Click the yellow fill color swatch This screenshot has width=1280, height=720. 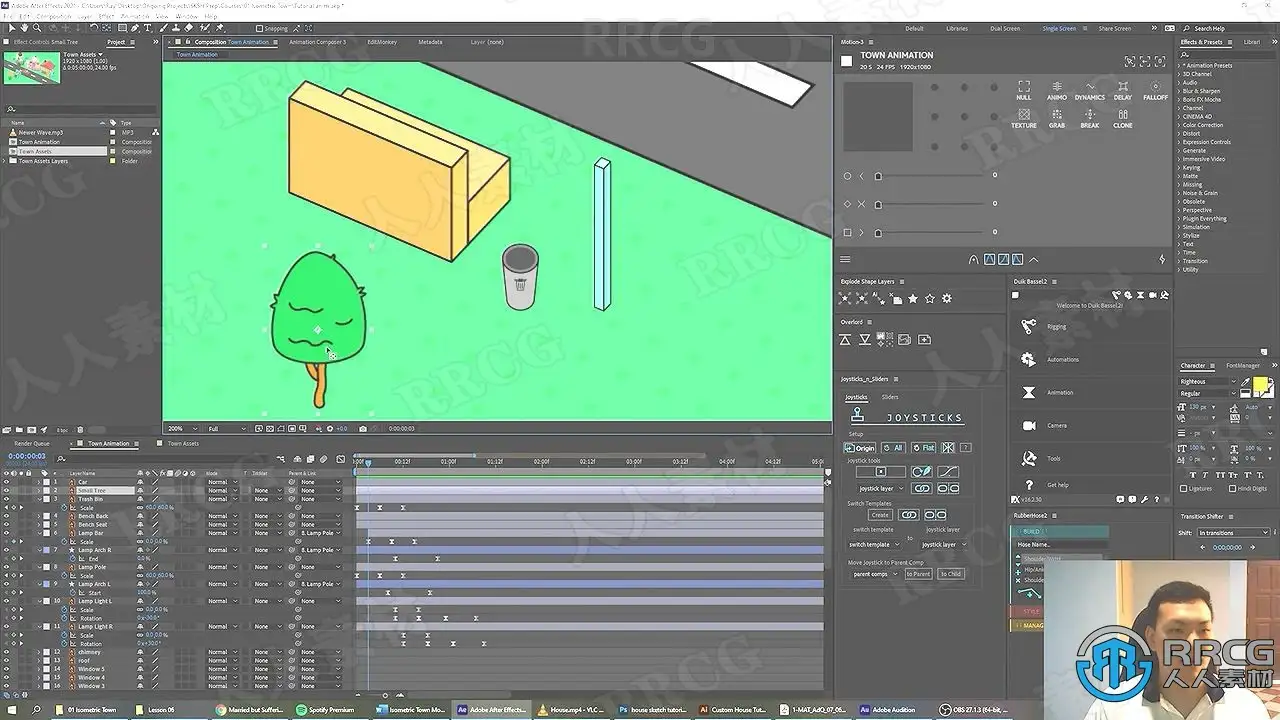(1261, 386)
